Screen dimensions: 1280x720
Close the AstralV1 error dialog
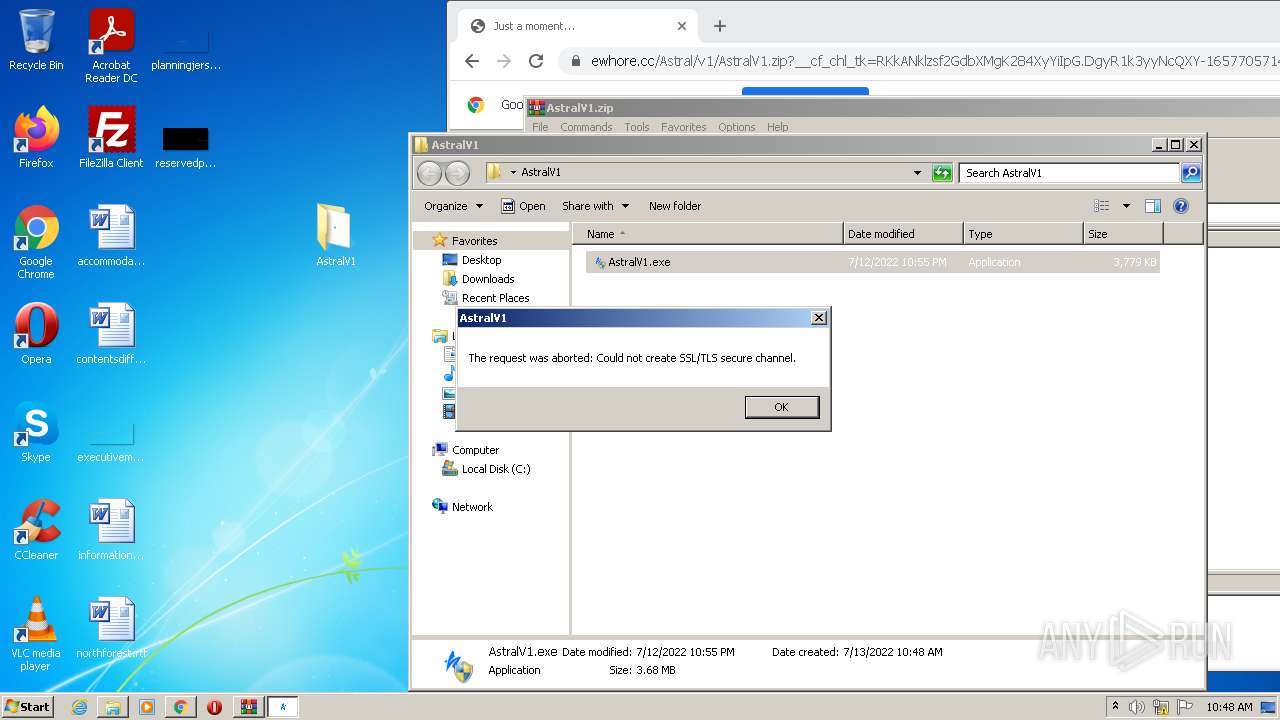(818, 318)
